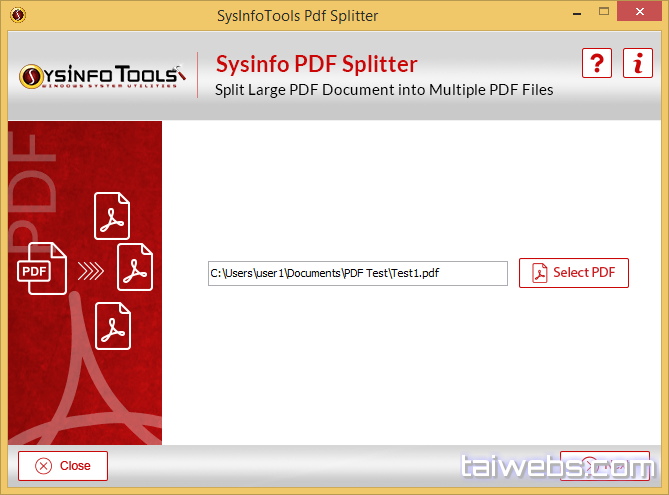669x495 pixels.
Task: Click the button hidden behind taiwebs watermark
Action: click(x=597, y=466)
